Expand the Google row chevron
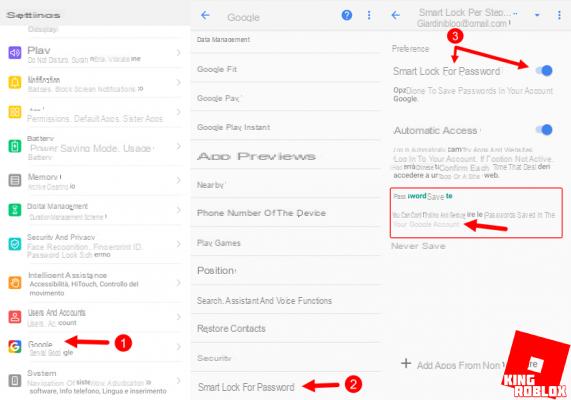Viewport: 571px width, 400px height. [179, 346]
